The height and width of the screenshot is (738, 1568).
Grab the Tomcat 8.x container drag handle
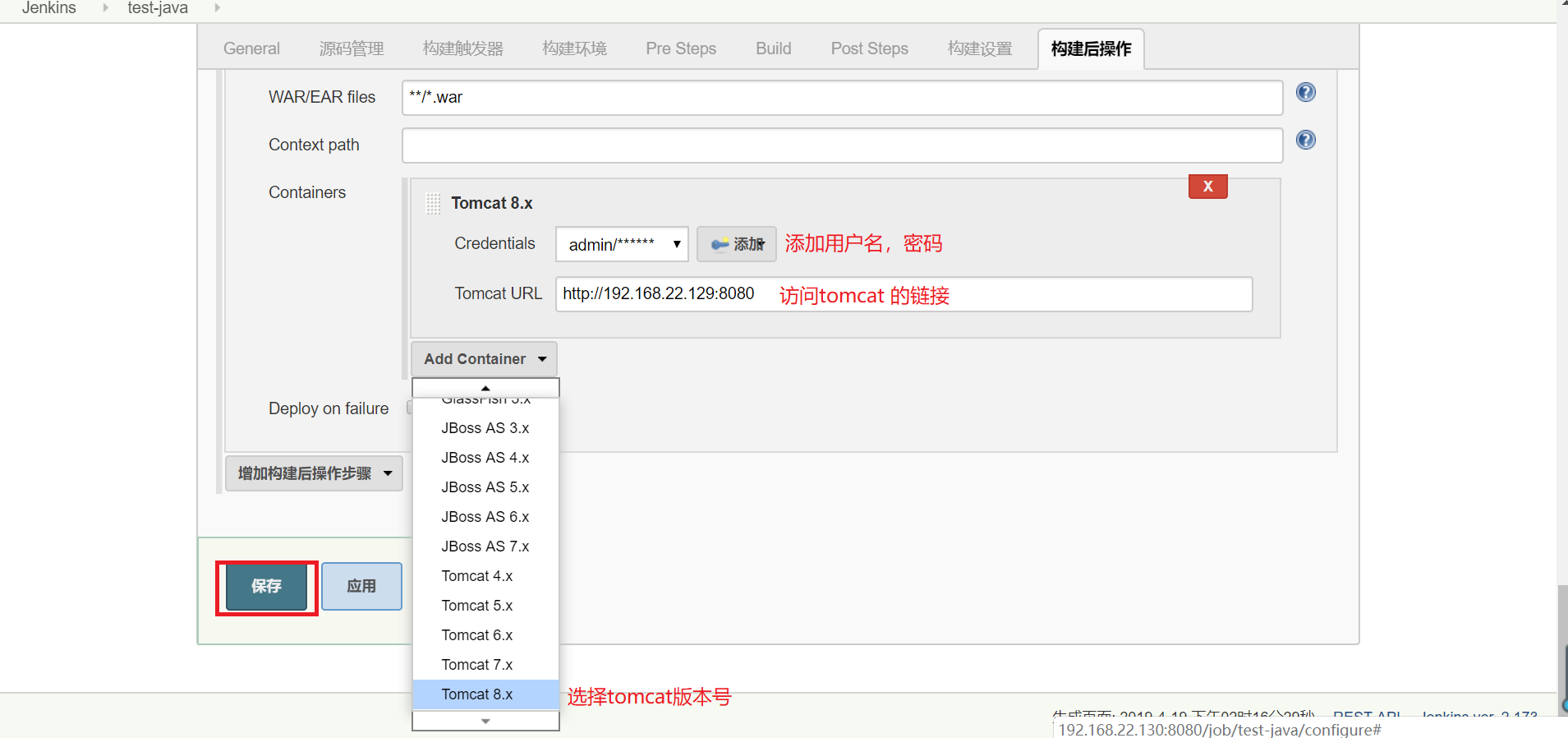(x=433, y=203)
